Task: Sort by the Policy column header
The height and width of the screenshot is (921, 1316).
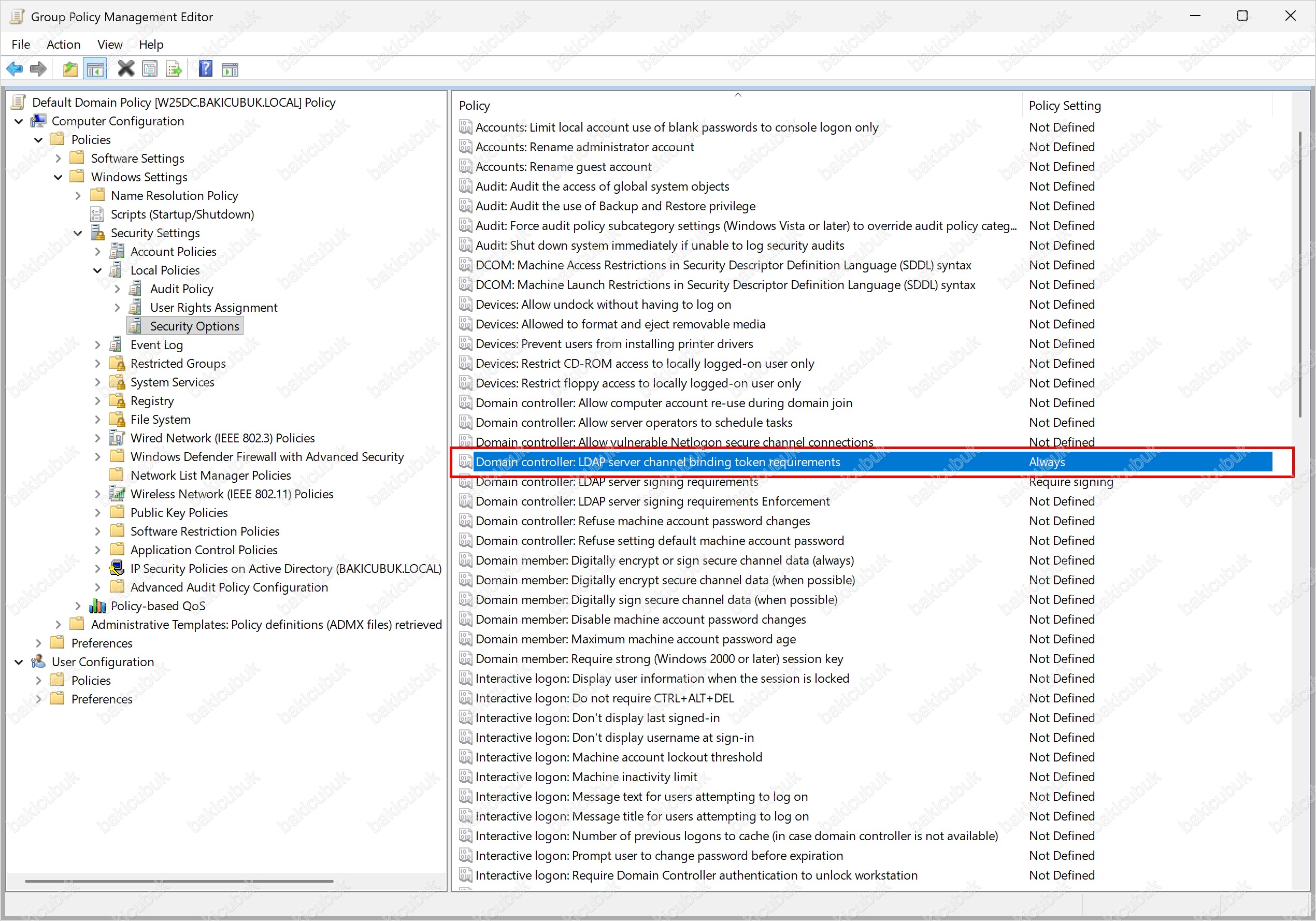Action: point(737,106)
